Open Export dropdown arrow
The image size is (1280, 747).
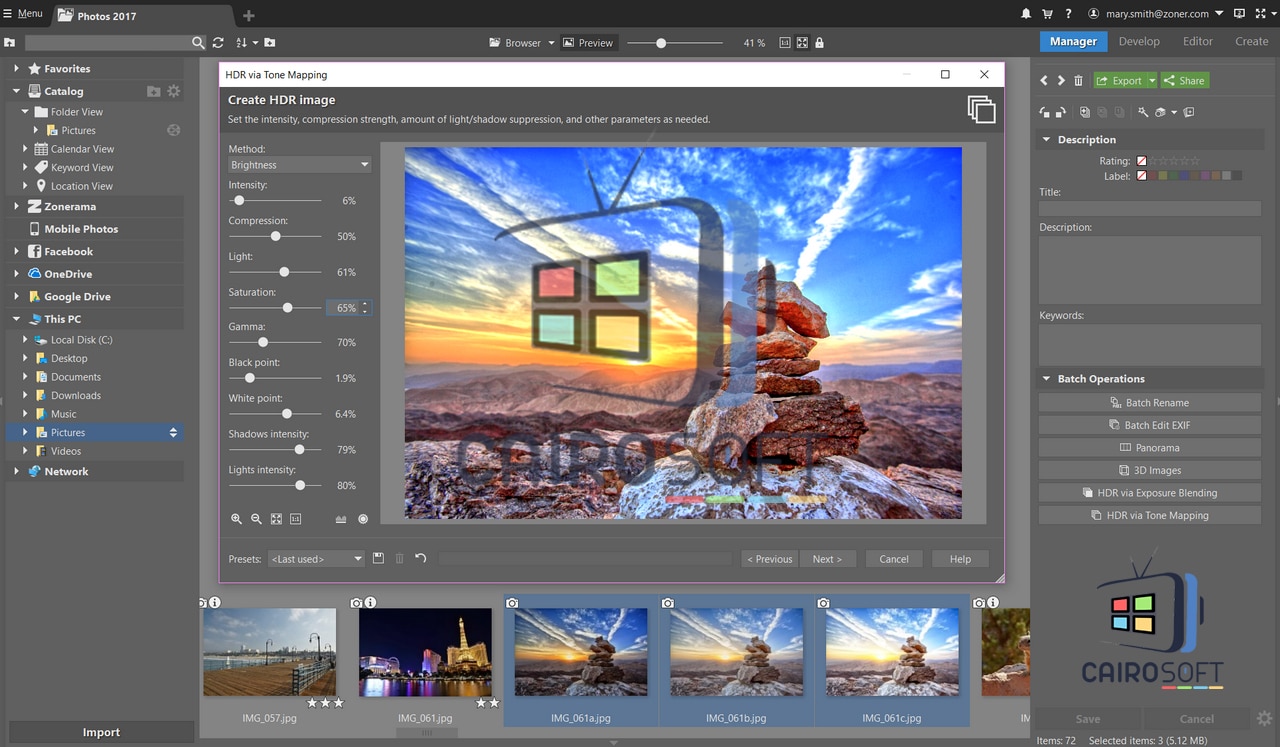1152,81
